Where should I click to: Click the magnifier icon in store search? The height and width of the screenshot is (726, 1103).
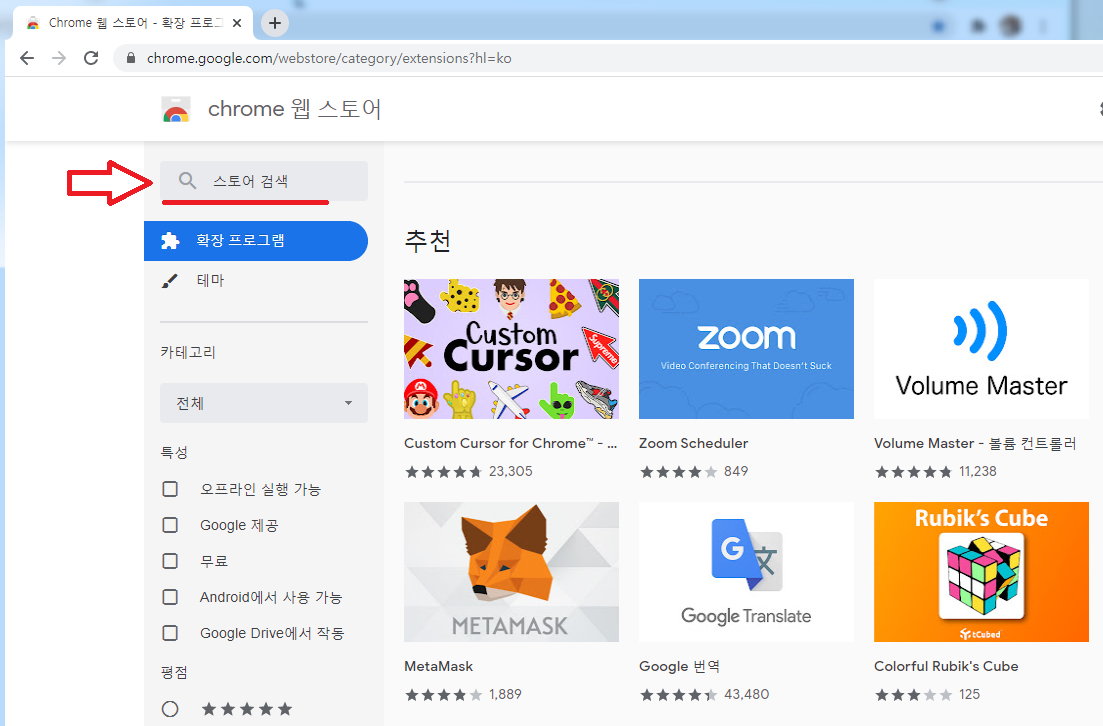187,181
